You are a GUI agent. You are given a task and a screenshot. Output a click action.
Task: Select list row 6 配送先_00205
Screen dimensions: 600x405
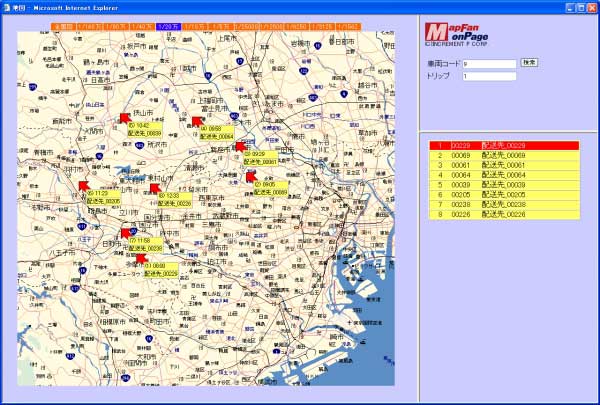[504, 195]
